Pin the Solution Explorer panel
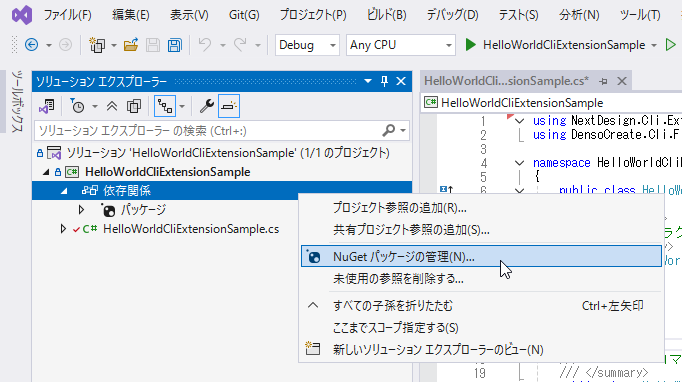Viewport: 682px width, 382px height. pyautogui.click(x=384, y=81)
